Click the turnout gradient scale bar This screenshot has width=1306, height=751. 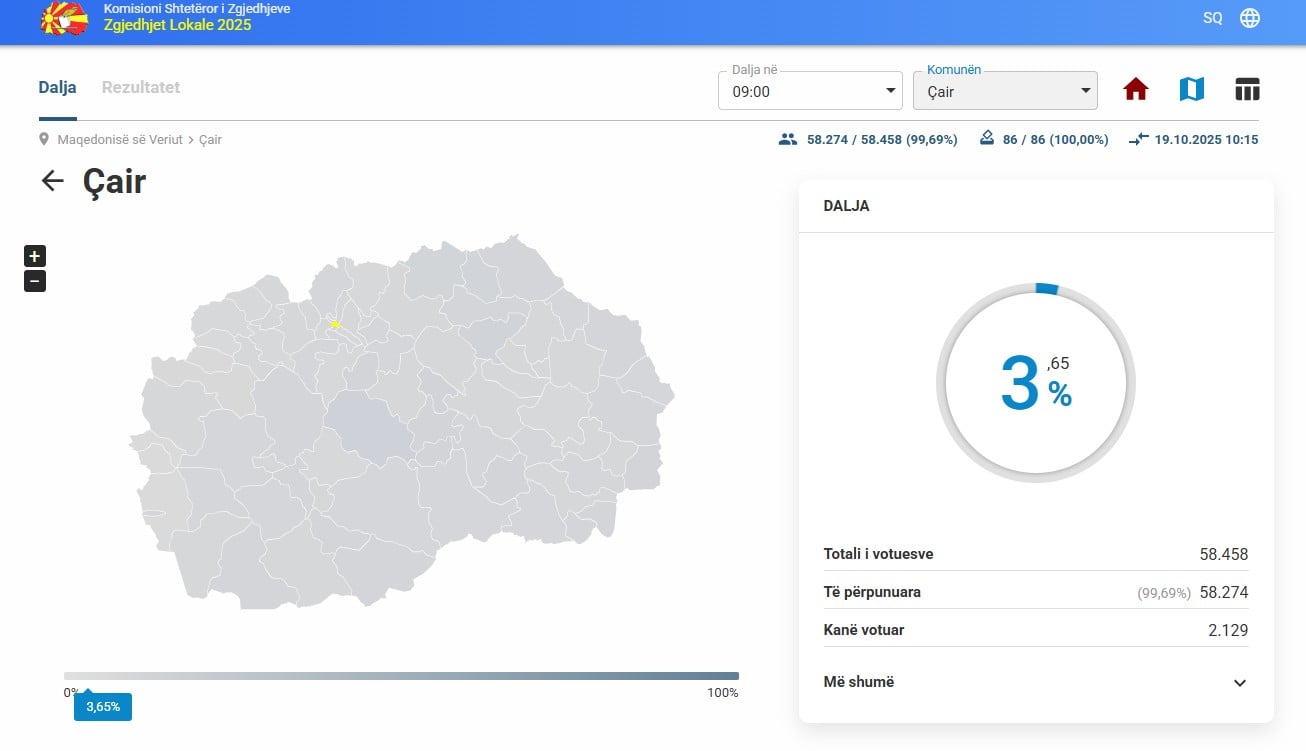pos(401,676)
